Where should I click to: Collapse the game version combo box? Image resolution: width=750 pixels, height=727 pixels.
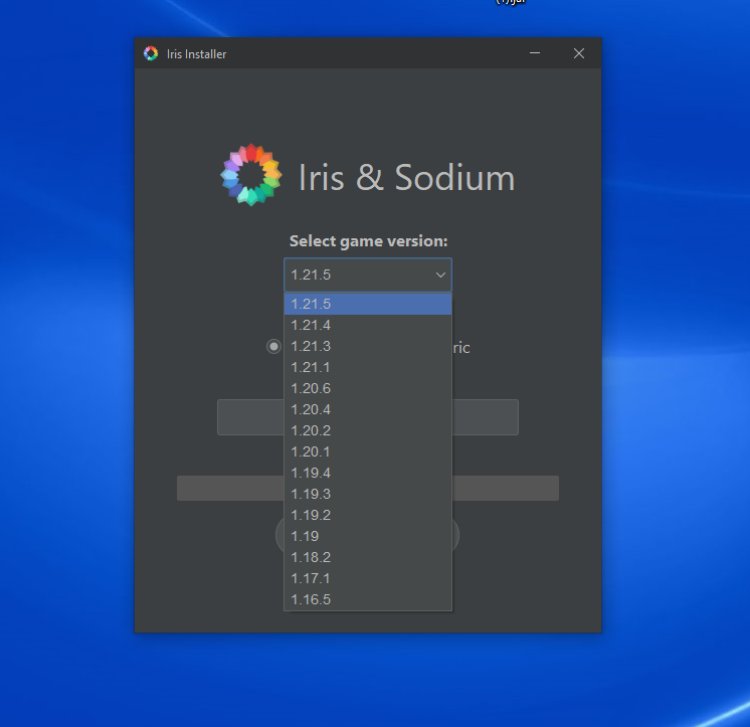coord(367,275)
